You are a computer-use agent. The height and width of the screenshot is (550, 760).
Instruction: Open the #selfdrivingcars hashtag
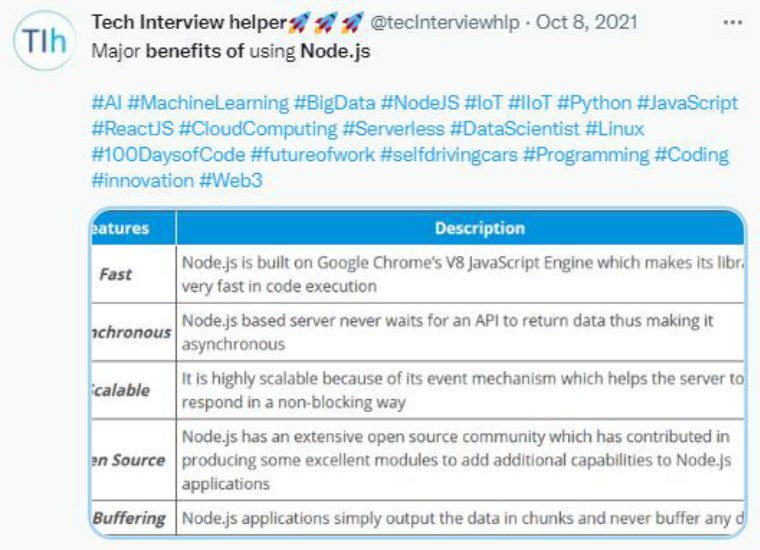tap(449, 155)
